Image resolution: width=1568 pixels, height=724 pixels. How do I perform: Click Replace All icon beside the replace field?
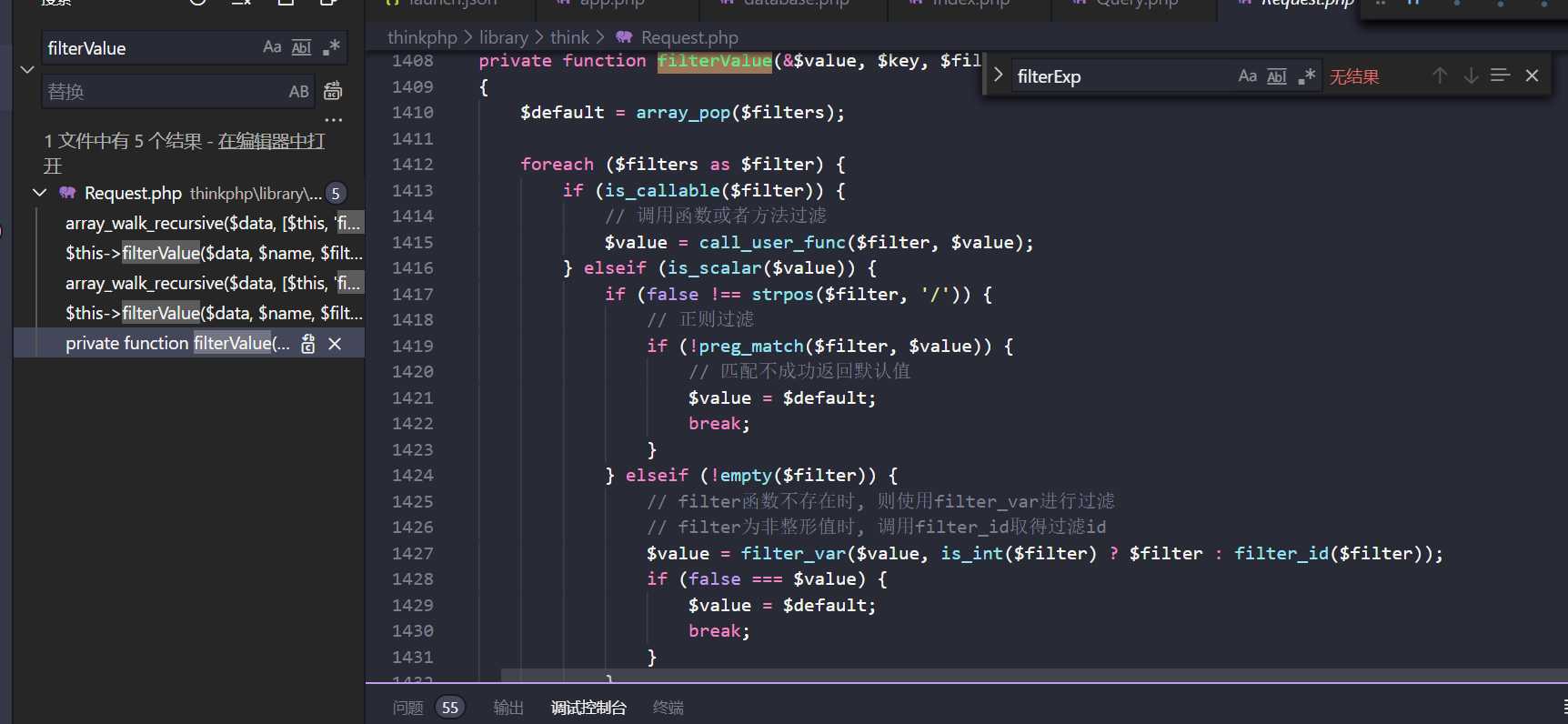(x=333, y=91)
